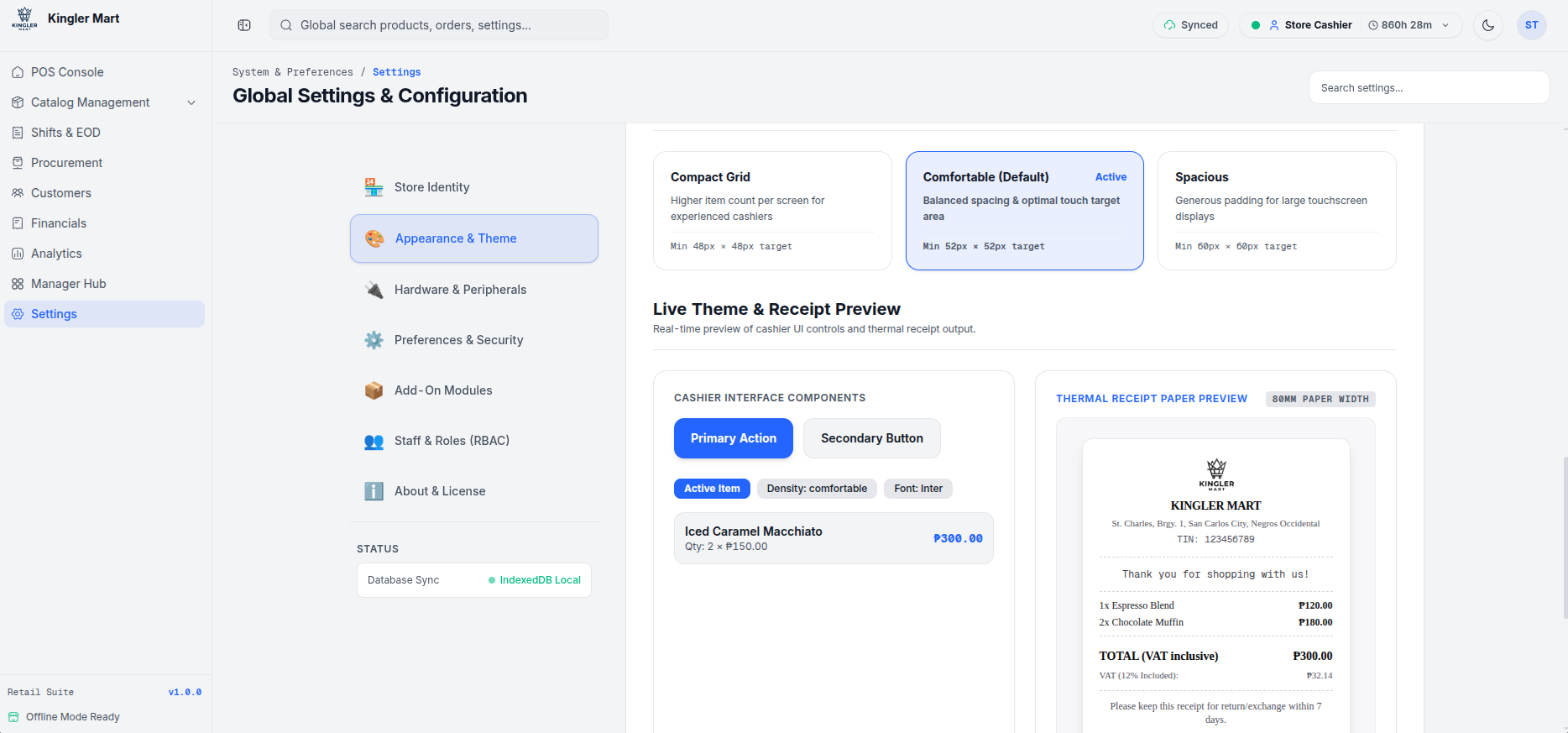The height and width of the screenshot is (733, 1568).
Task: Click the POS Console sidebar icon
Action: click(18, 72)
